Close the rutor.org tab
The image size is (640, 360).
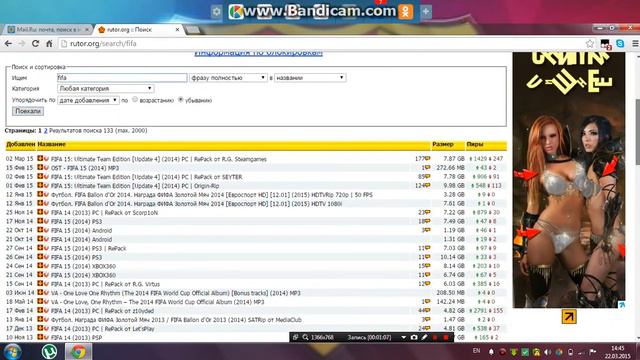(x=177, y=29)
